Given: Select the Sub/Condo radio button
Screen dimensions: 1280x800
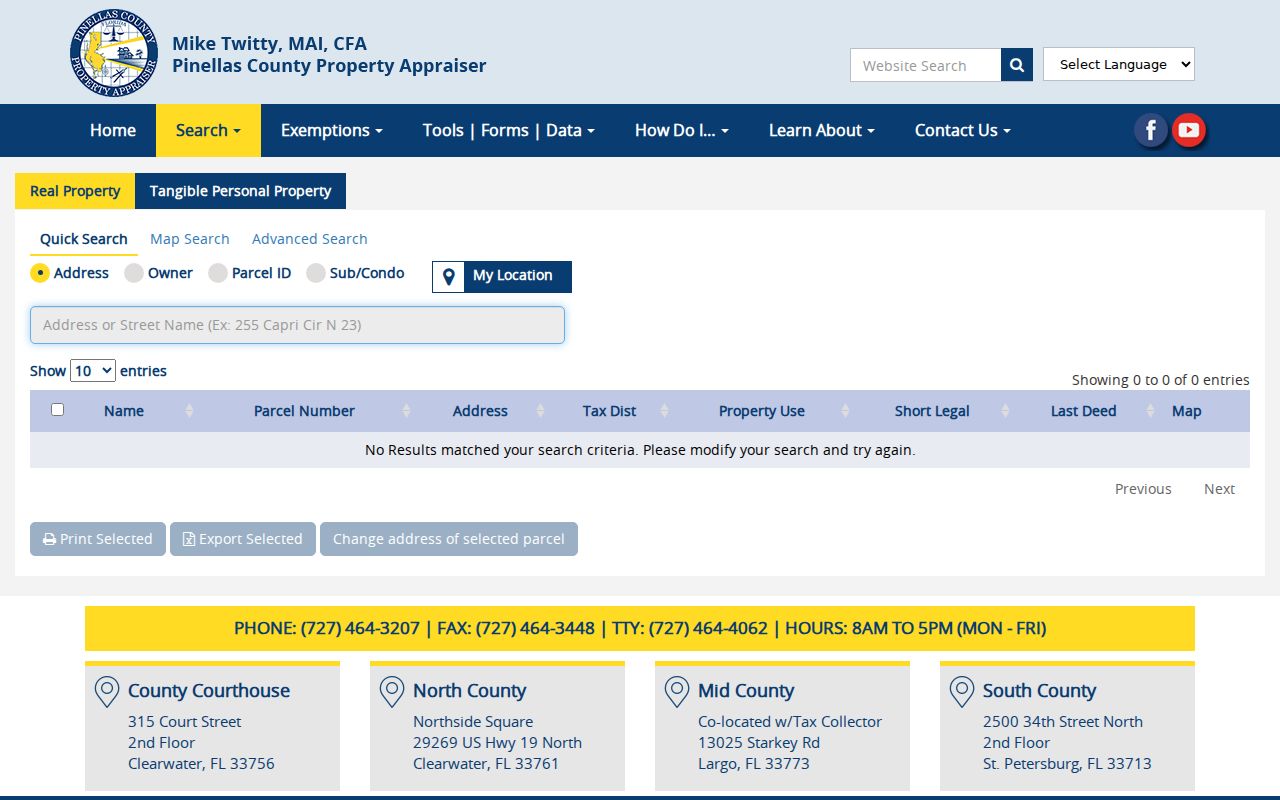Looking at the screenshot, I should pyautogui.click(x=316, y=273).
